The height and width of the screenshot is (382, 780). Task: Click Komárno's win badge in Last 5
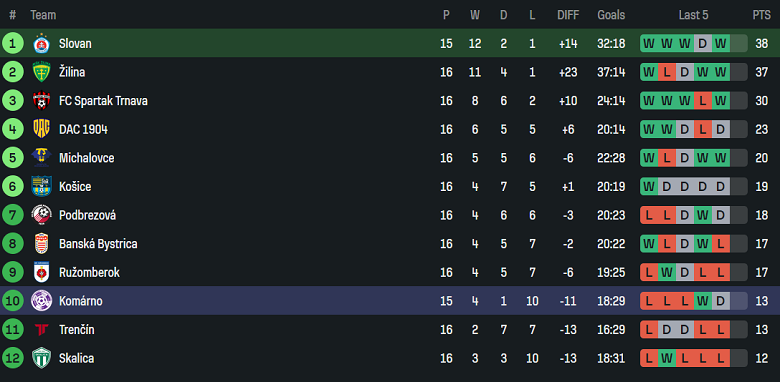[702, 301]
